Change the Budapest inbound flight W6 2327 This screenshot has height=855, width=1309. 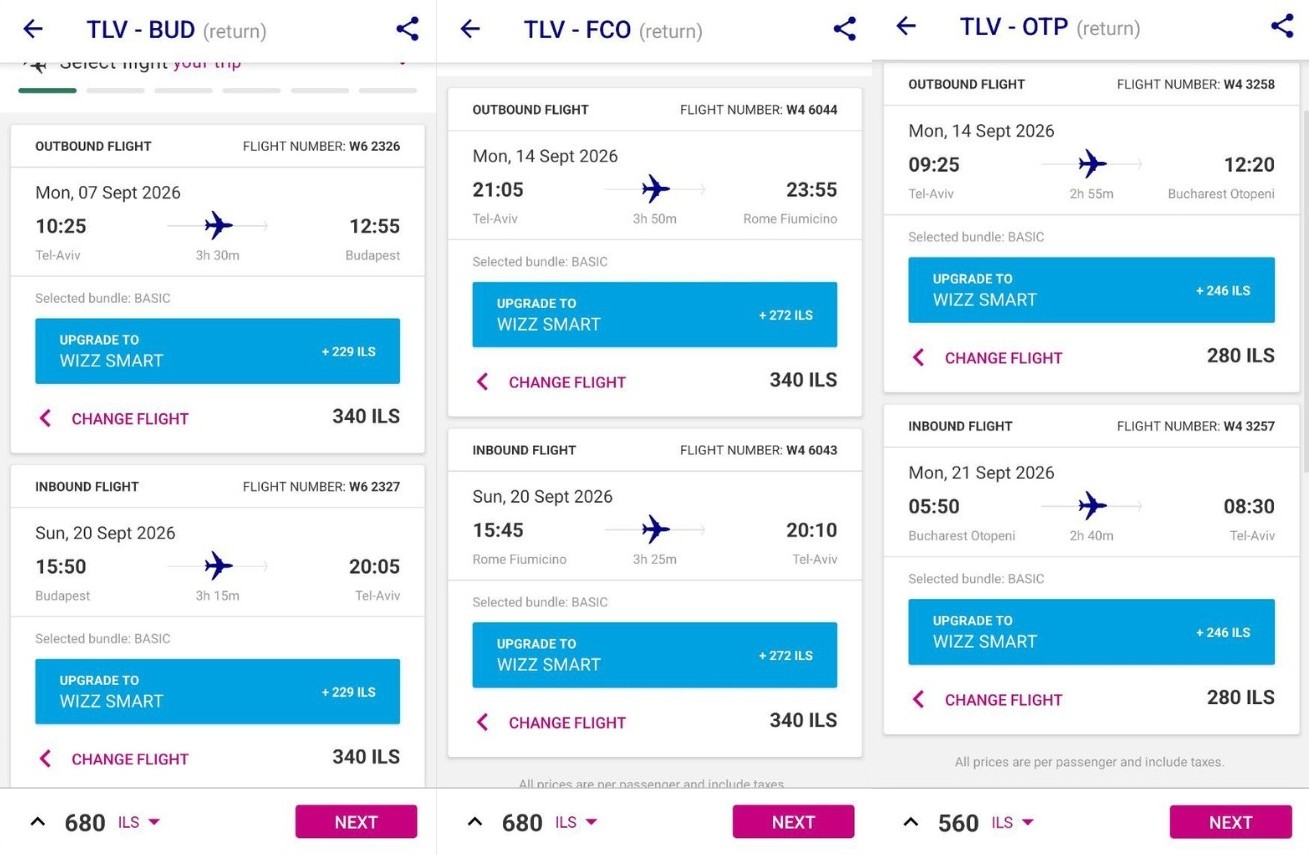(x=130, y=759)
